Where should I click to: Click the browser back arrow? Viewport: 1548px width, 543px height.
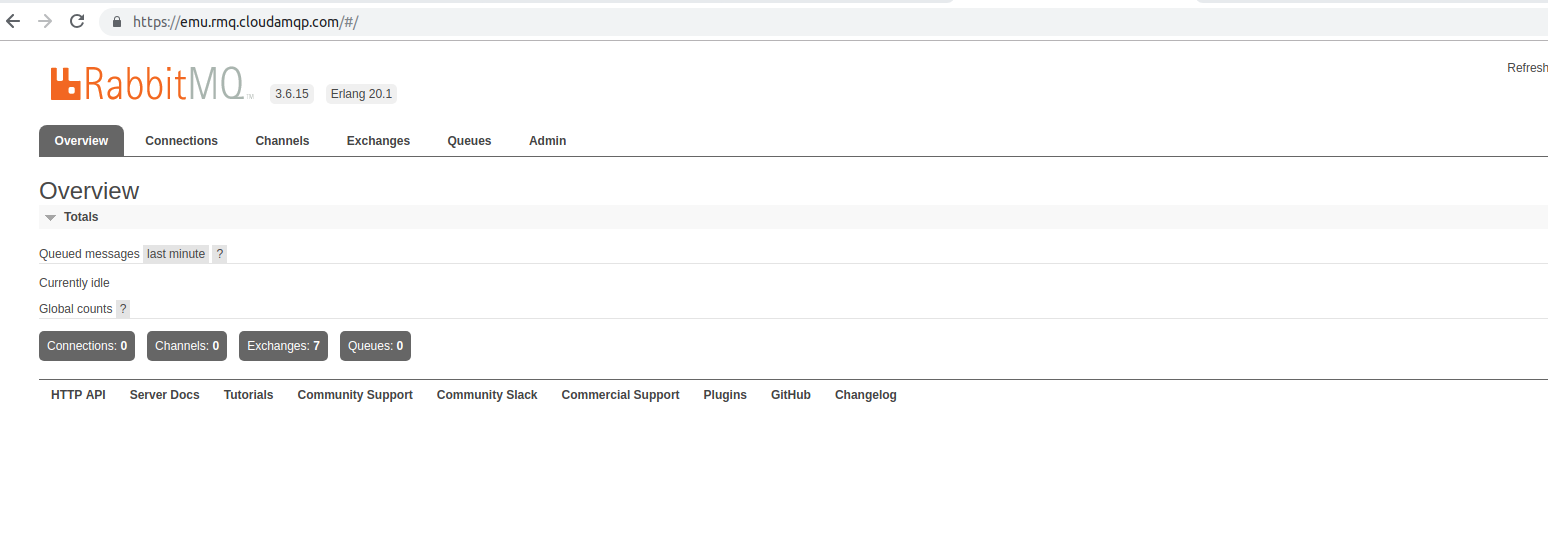point(13,21)
